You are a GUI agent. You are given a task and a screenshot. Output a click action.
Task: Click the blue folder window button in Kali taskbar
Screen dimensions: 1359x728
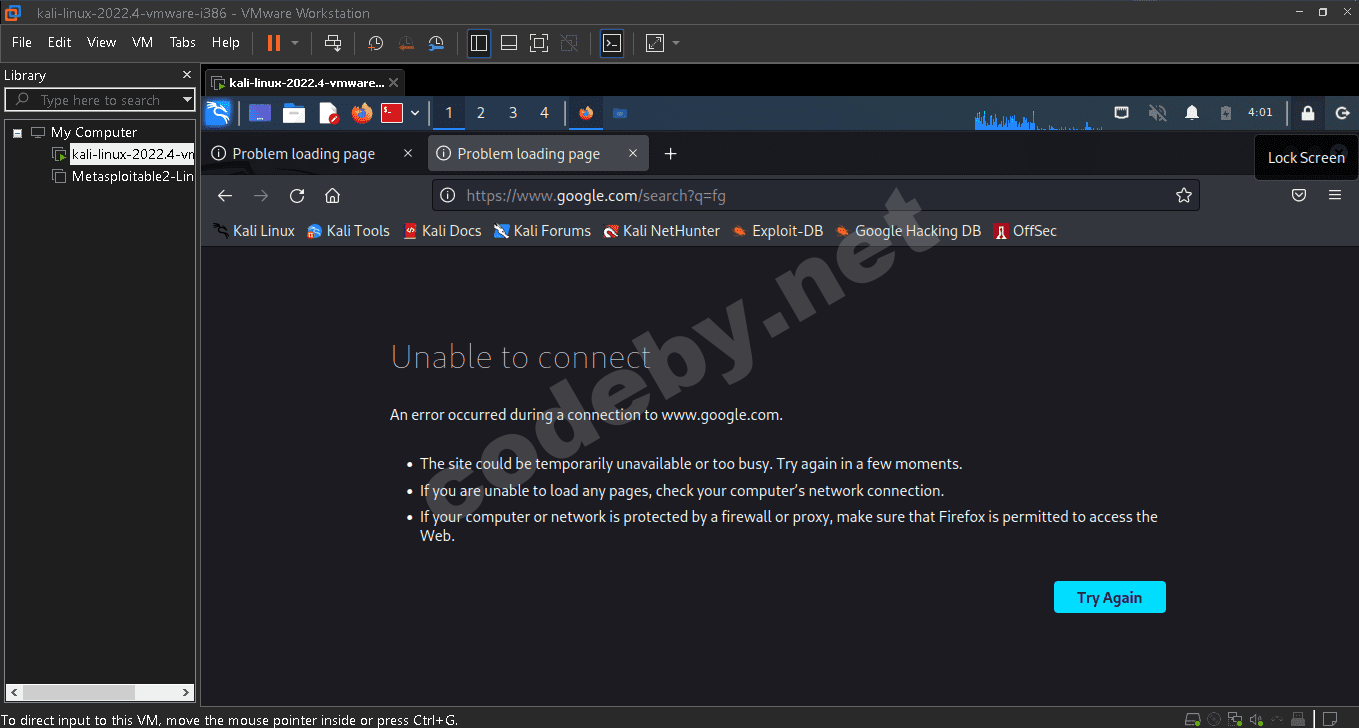[x=620, y=113]
